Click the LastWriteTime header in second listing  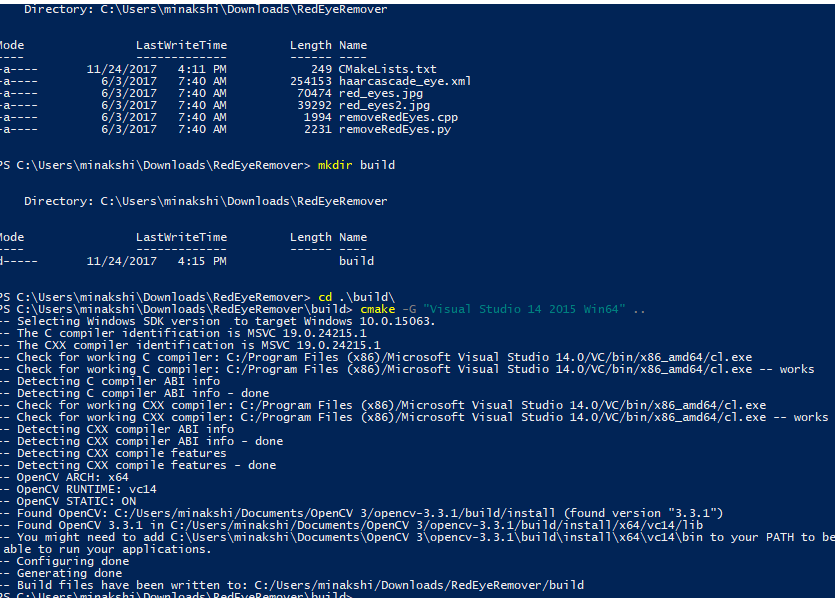[x=181, y=237]
